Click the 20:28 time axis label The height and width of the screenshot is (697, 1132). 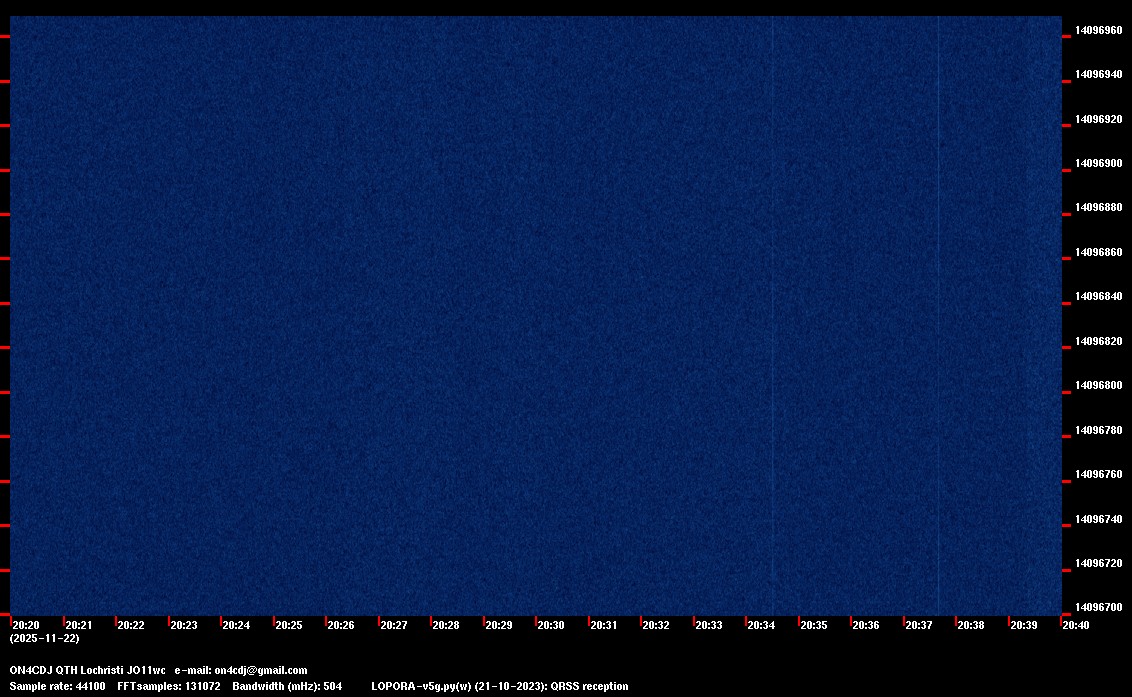pyautogui.click(x=445, y=625)
